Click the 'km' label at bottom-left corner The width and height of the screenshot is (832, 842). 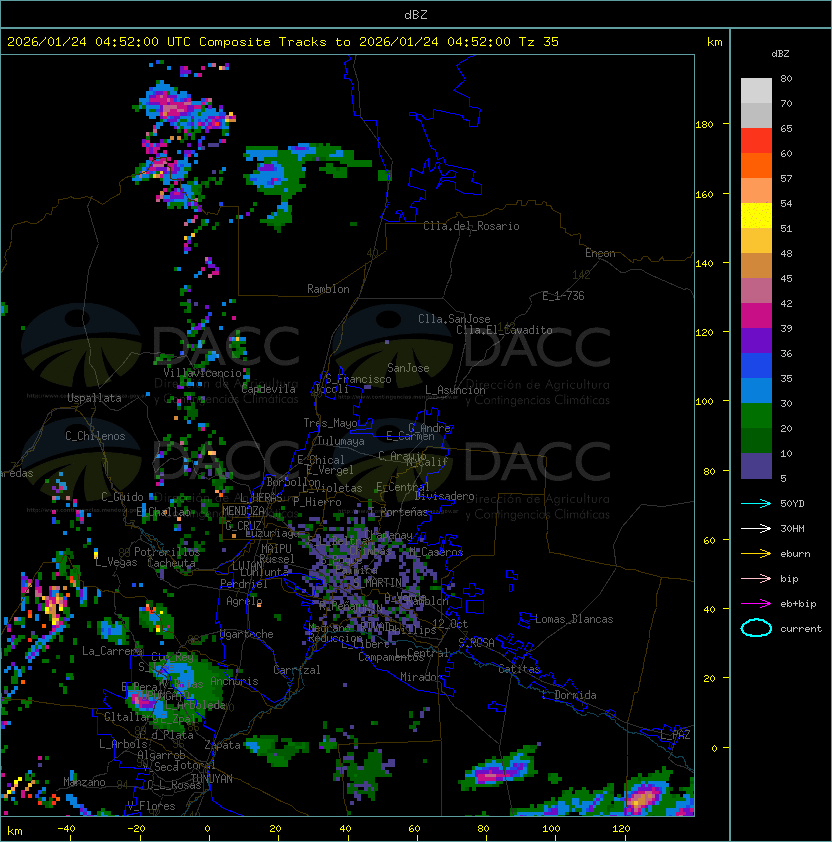[15, 831]
